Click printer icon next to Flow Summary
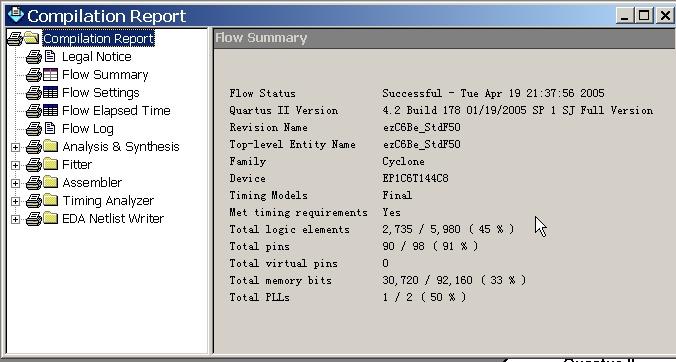The image size is (676, 362). tap(34, 75)
